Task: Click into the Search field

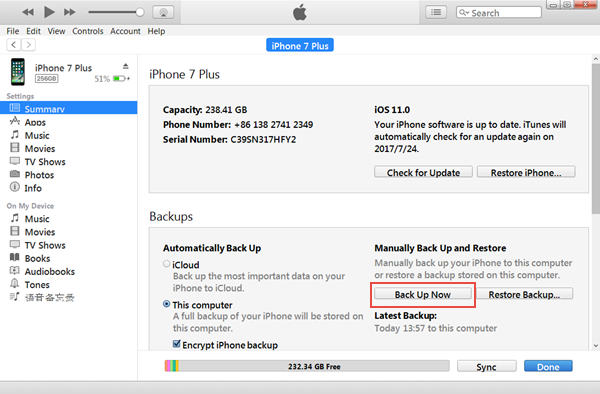Action: (x=499, y=13)
